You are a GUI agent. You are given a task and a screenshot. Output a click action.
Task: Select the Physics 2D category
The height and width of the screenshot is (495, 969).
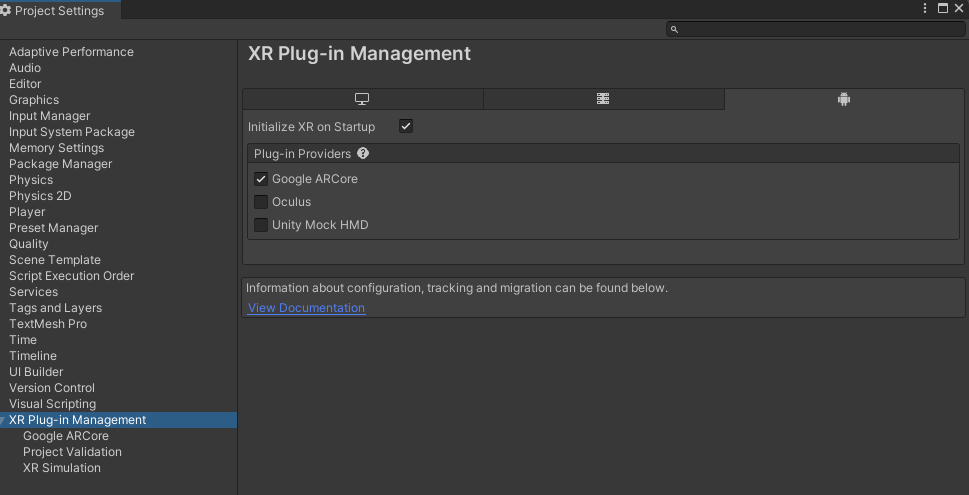coord(40,197)
